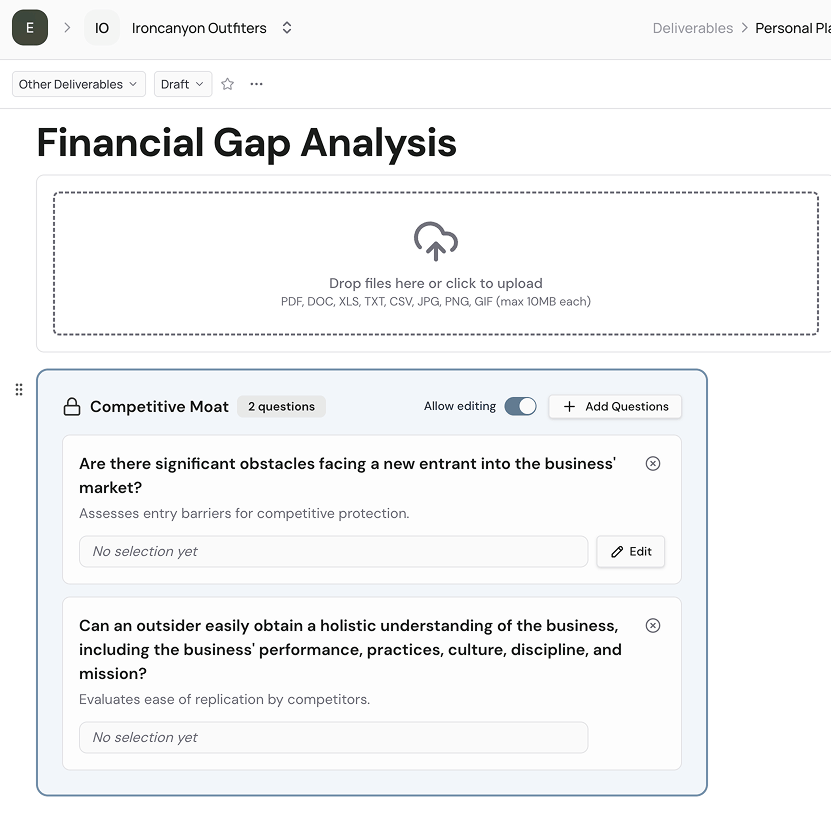Go to Deliverables breadcrumb
831x831 pixels.
(x=693, y=28)
